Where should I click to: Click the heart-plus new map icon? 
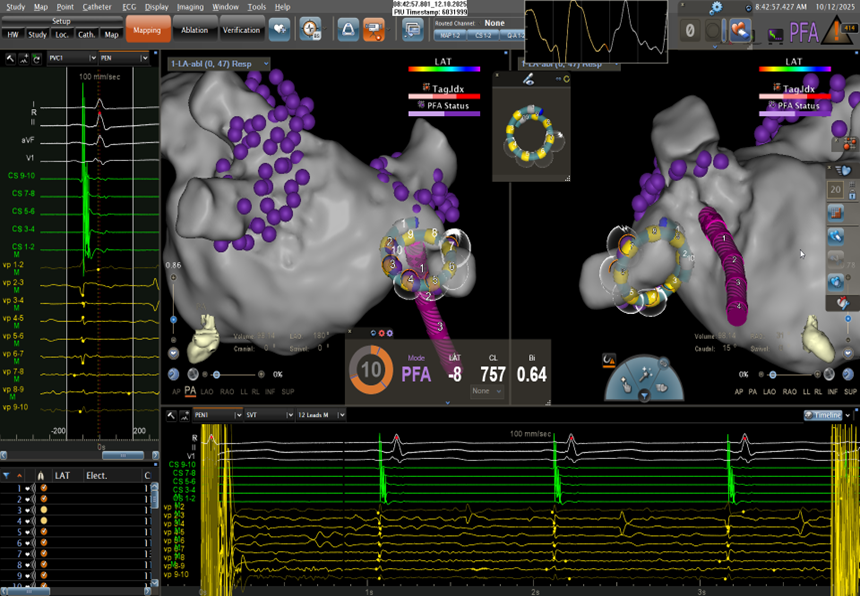[x=280, y=30]
